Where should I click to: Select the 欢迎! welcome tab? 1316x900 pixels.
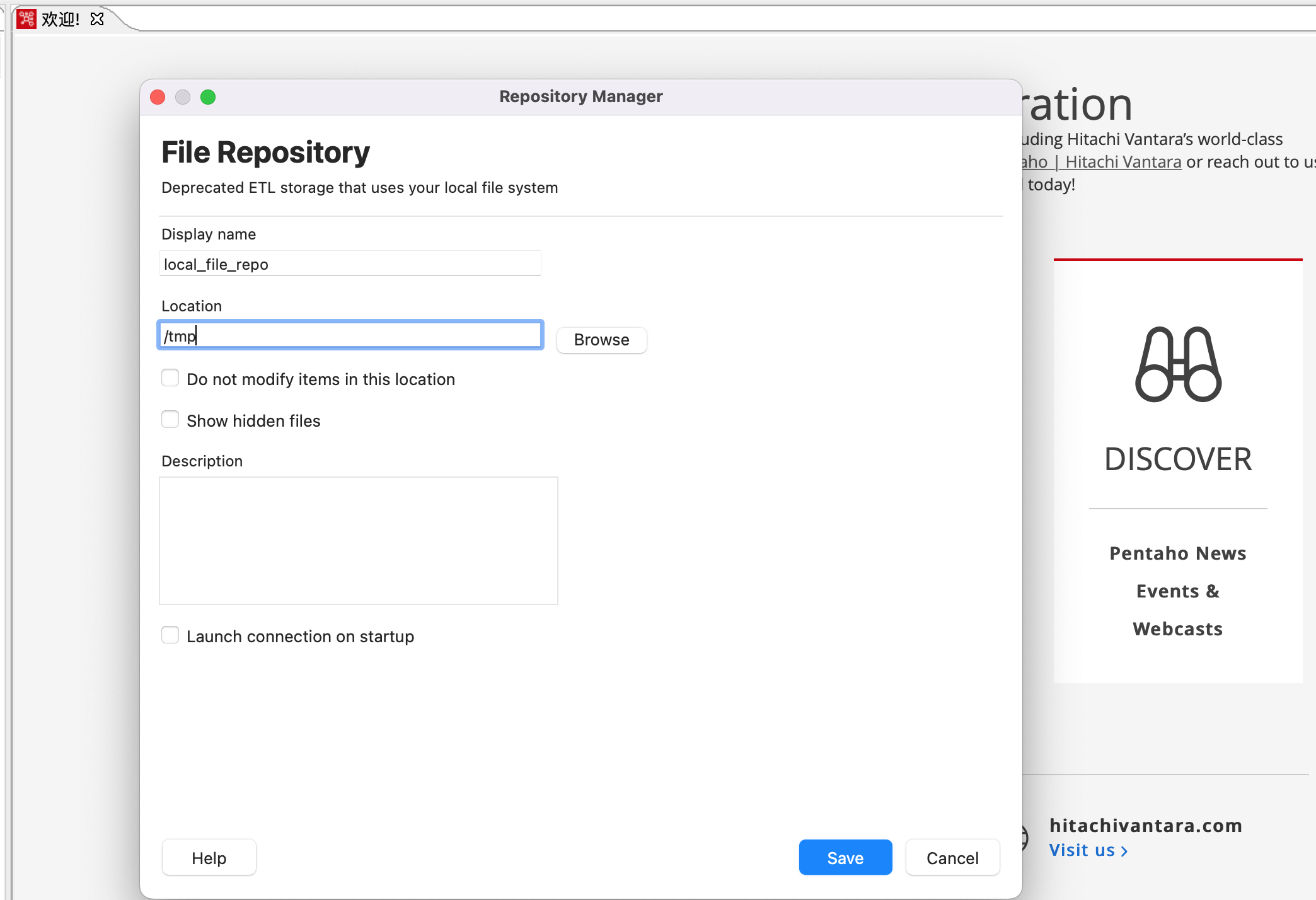tap(61, 19)
